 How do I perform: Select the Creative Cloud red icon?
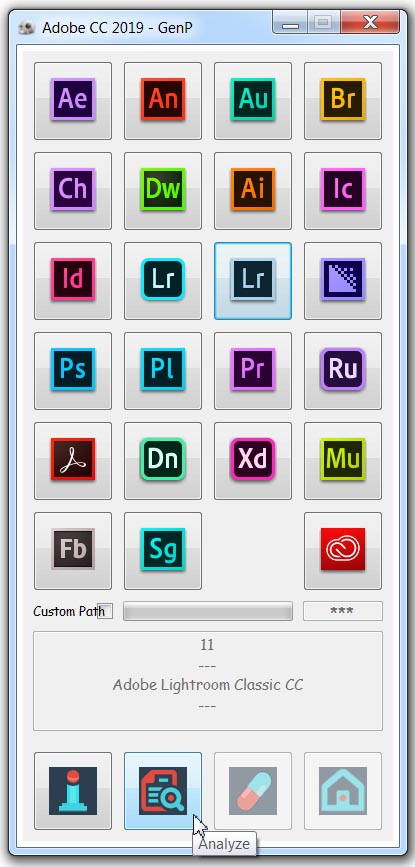[343, 551]
